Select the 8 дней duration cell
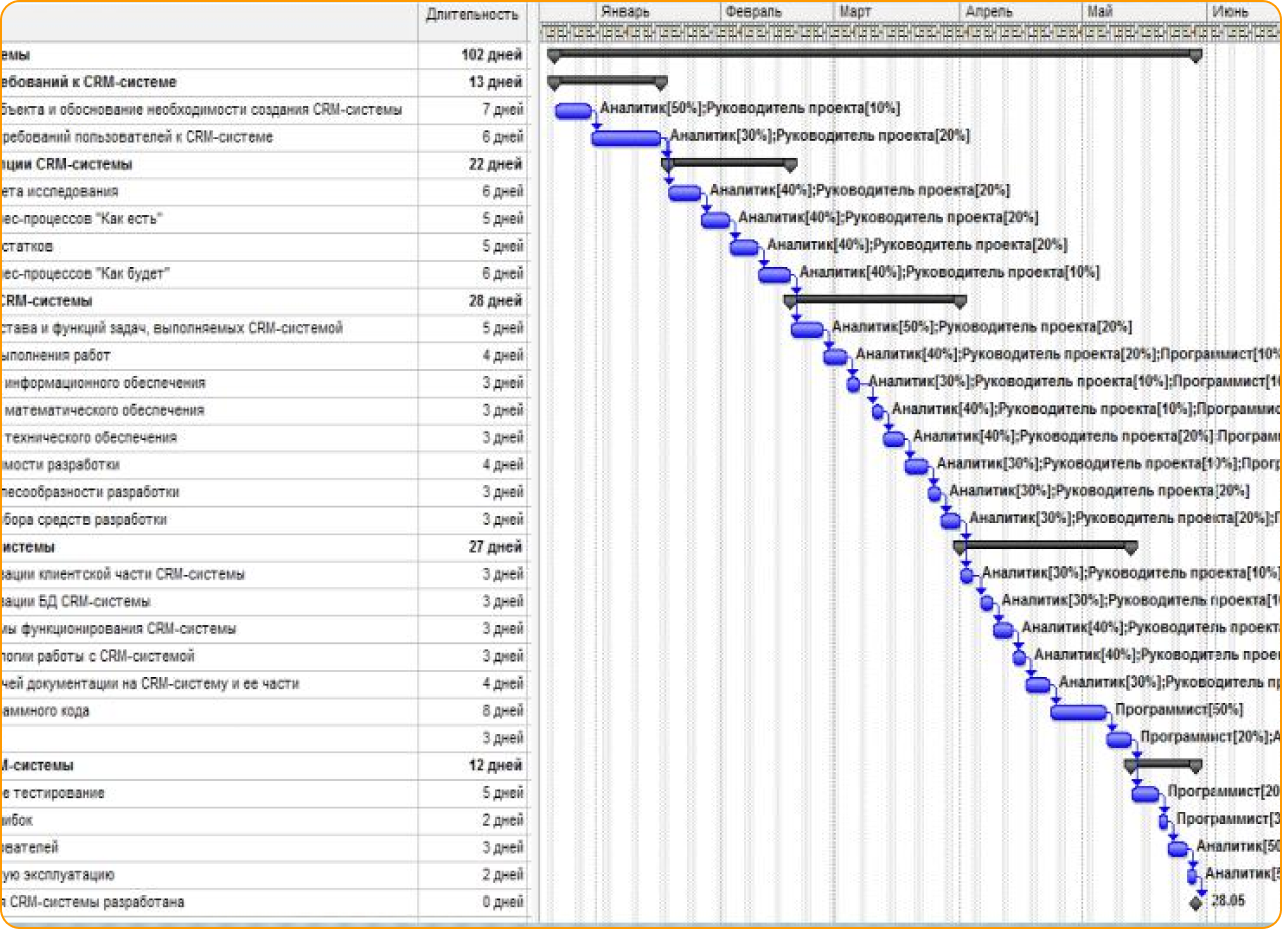 point(503,711)
